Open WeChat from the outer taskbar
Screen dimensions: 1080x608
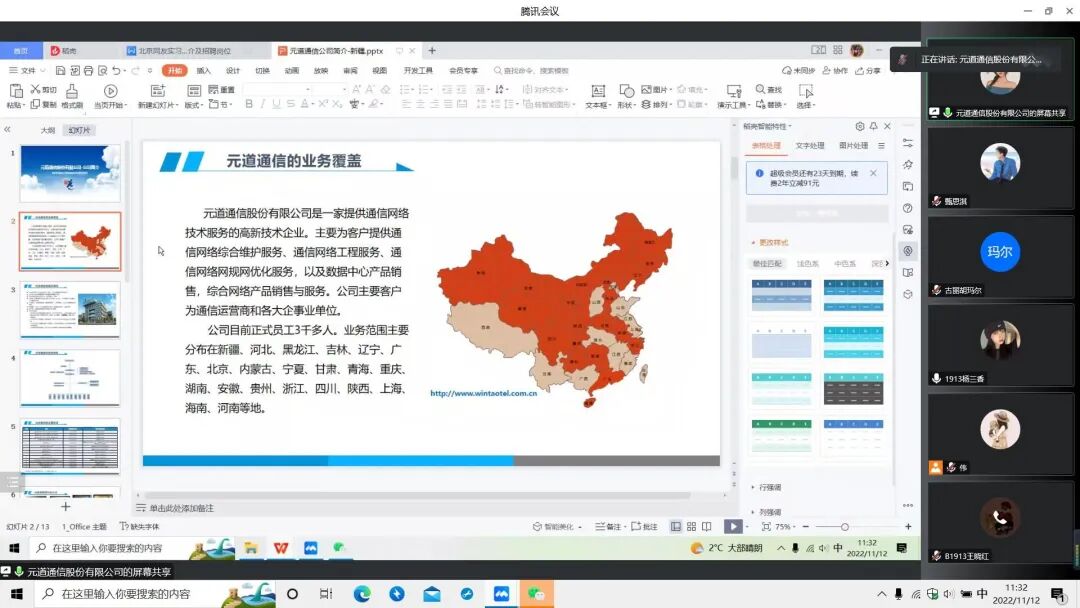(x=536, y=594)
